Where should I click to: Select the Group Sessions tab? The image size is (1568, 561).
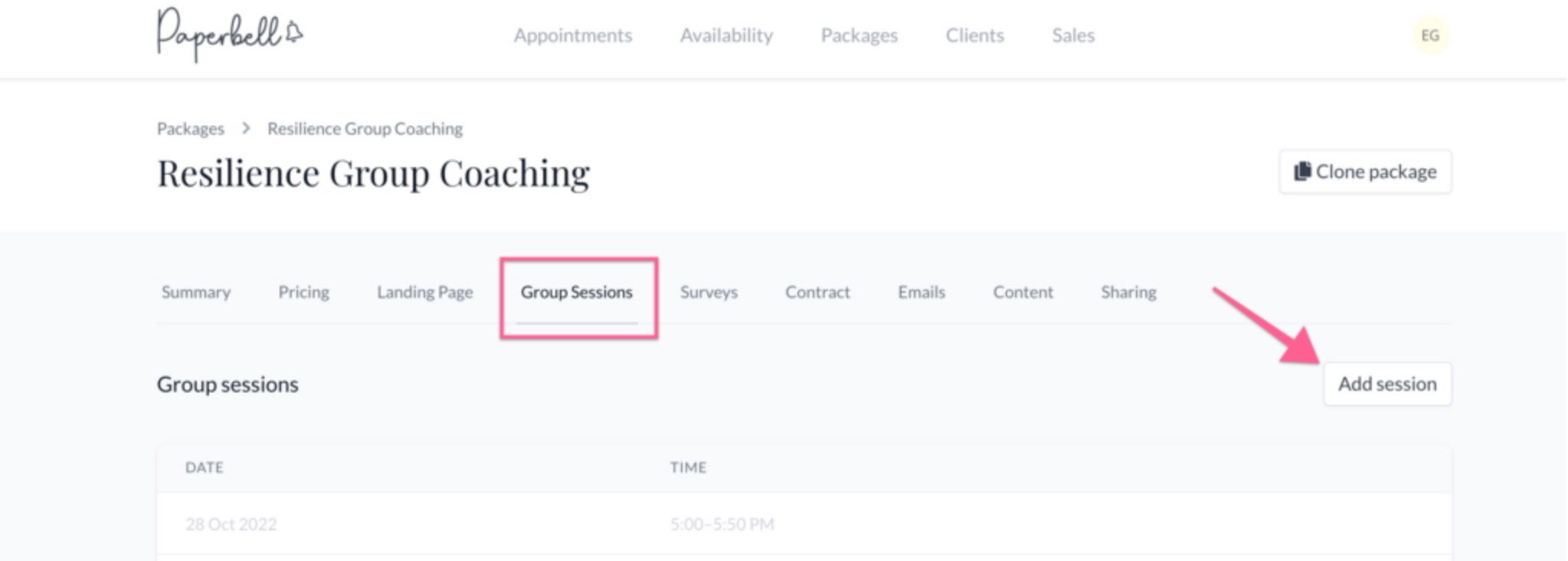[577, 292]
